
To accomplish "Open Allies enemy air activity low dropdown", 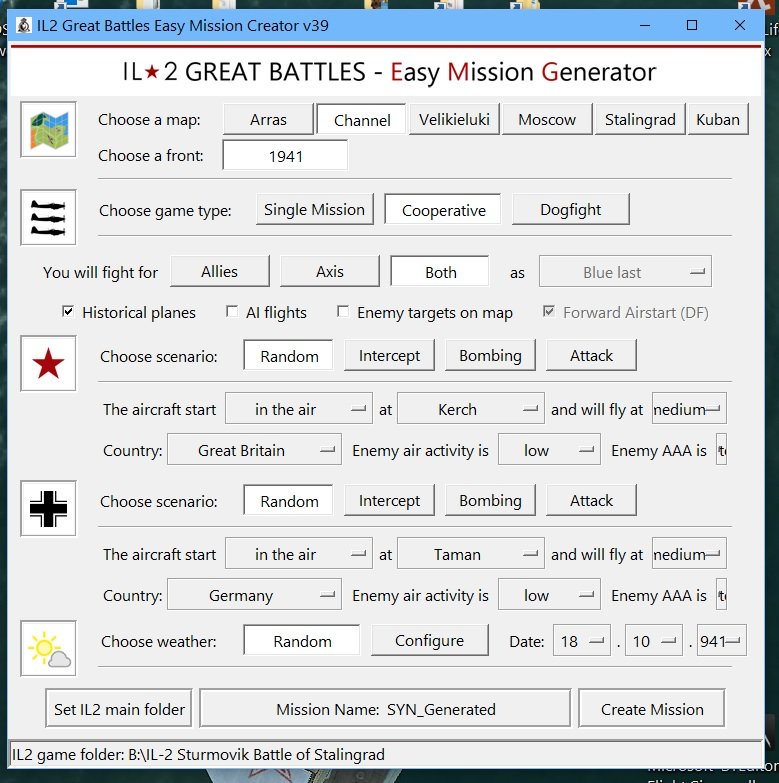I will click(549, 449).
